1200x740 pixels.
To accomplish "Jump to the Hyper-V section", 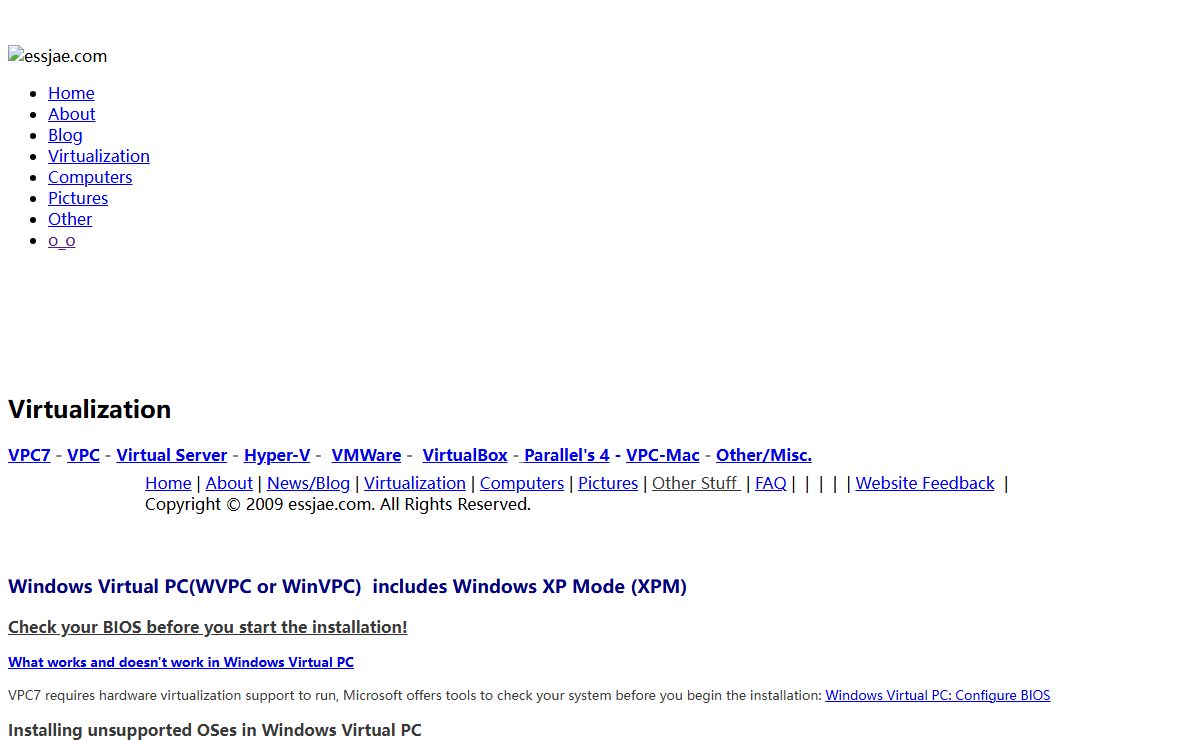I will 277,455.
